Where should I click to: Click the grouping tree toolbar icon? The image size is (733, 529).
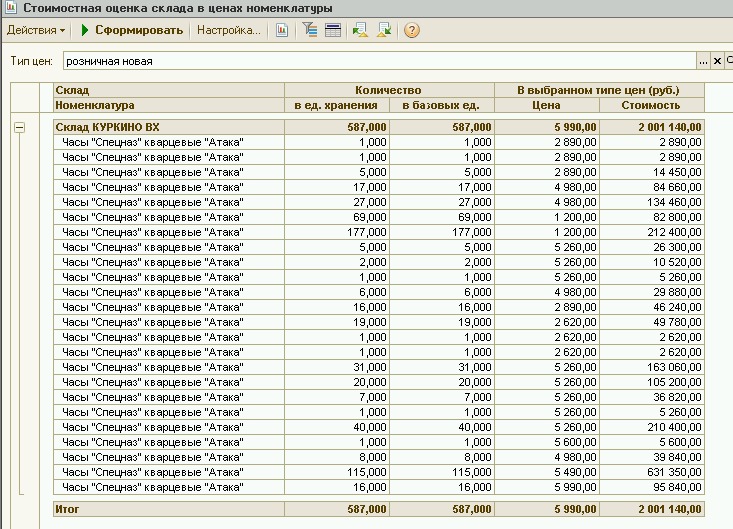(309, 30)
